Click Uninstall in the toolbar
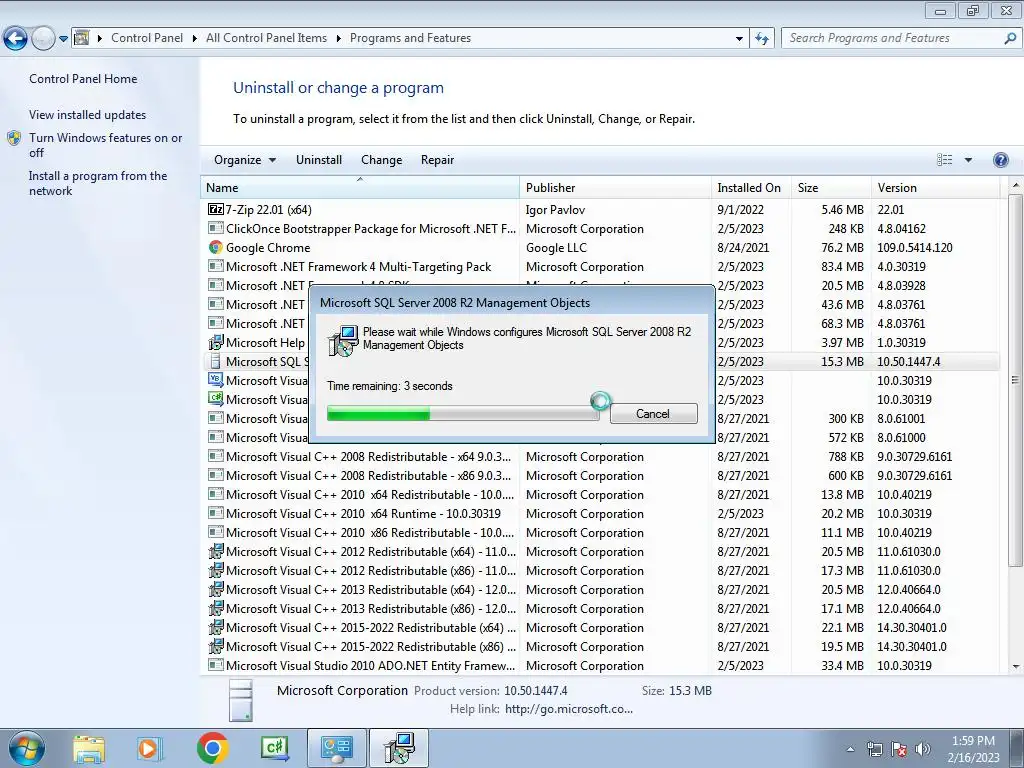The width and height of the screenshot is (1024, 768). coord(319,160)
